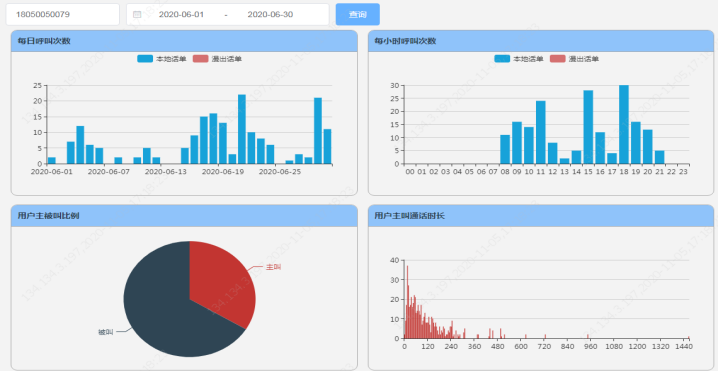Click the hour 21 bar in hourly chart
This screenshot has height=371, width=718.
(659, 157)
